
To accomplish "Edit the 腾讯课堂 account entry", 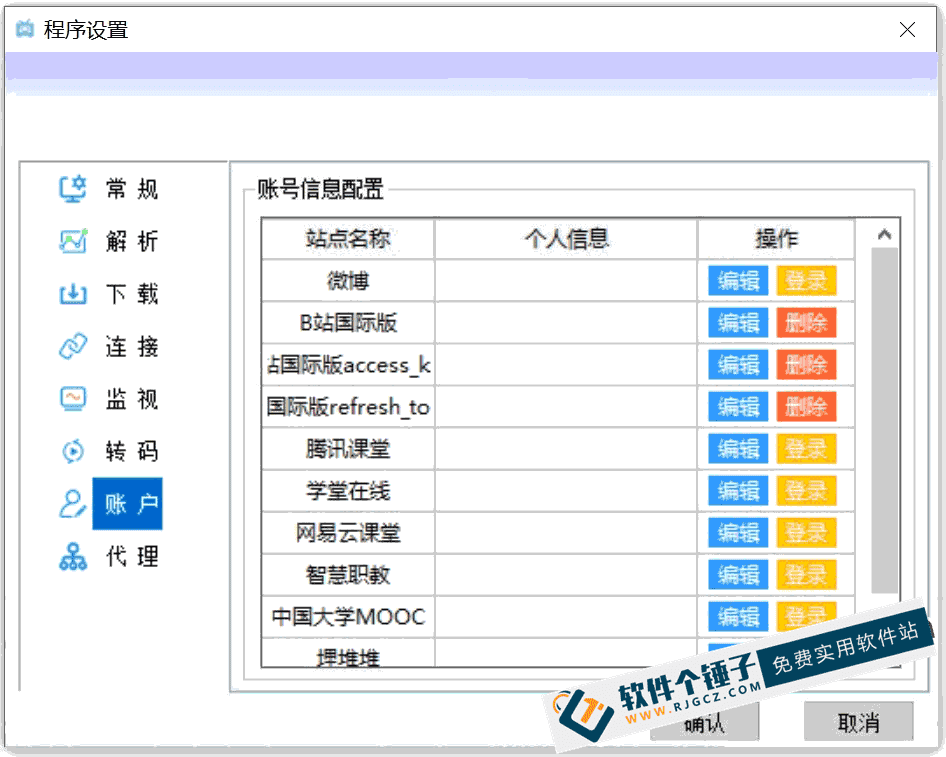I will [x=738, y=449].
